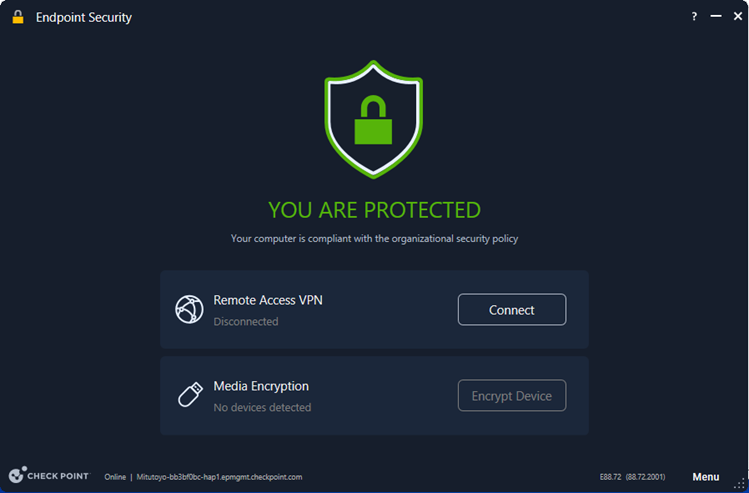Close the Endpoint Security window

tap(735, 17)
